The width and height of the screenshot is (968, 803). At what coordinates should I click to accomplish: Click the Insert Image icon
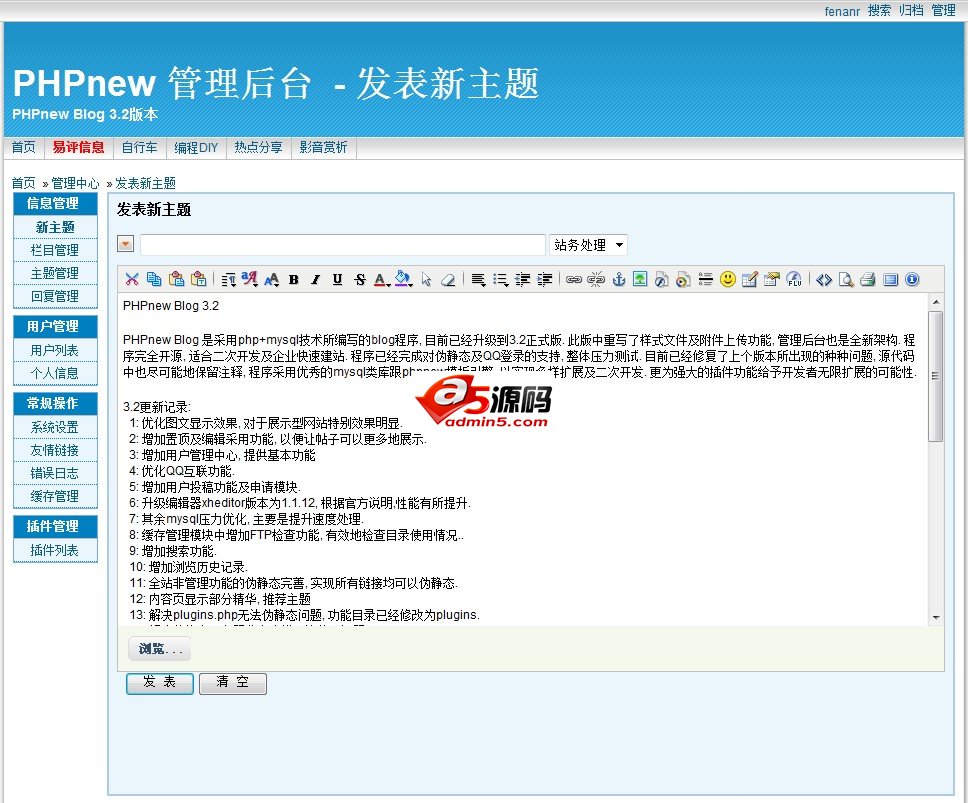(640, 280)
